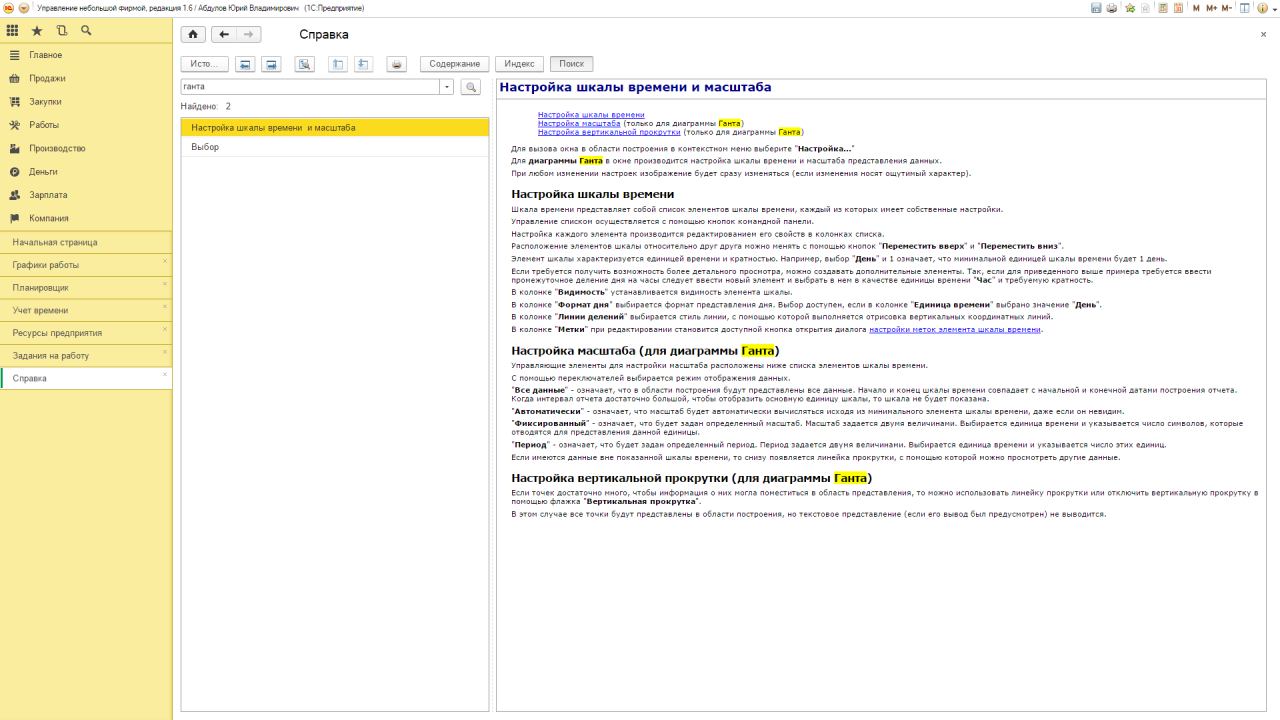1280x720 pixels.
Task: Click previous help topic icon
Action: coord(245,64)
